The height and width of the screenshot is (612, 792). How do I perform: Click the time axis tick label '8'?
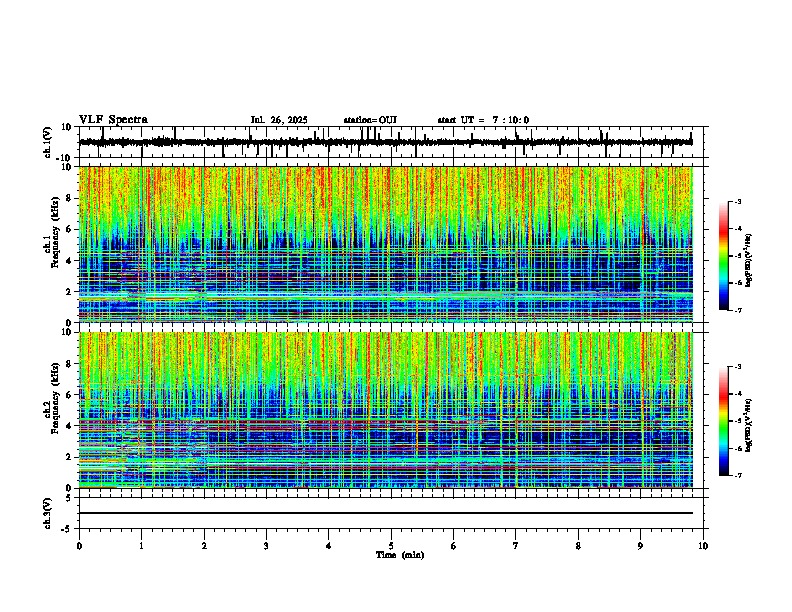coord(578,546)
